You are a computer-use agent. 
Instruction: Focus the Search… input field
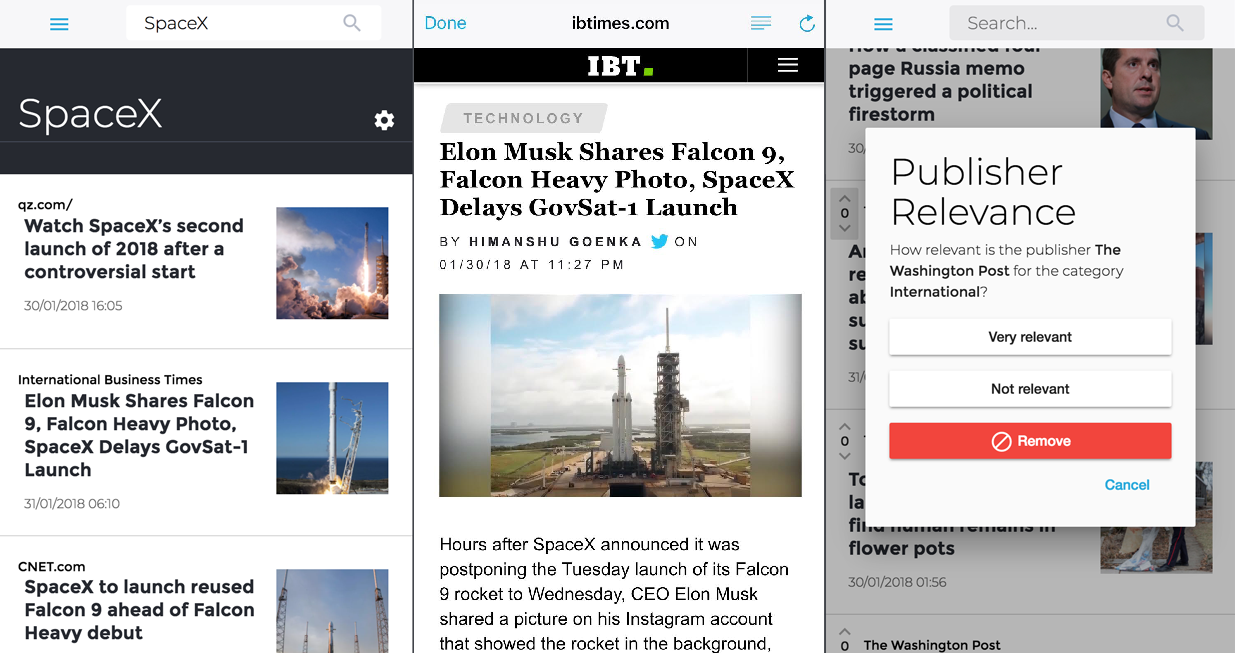click(1060, 23)
